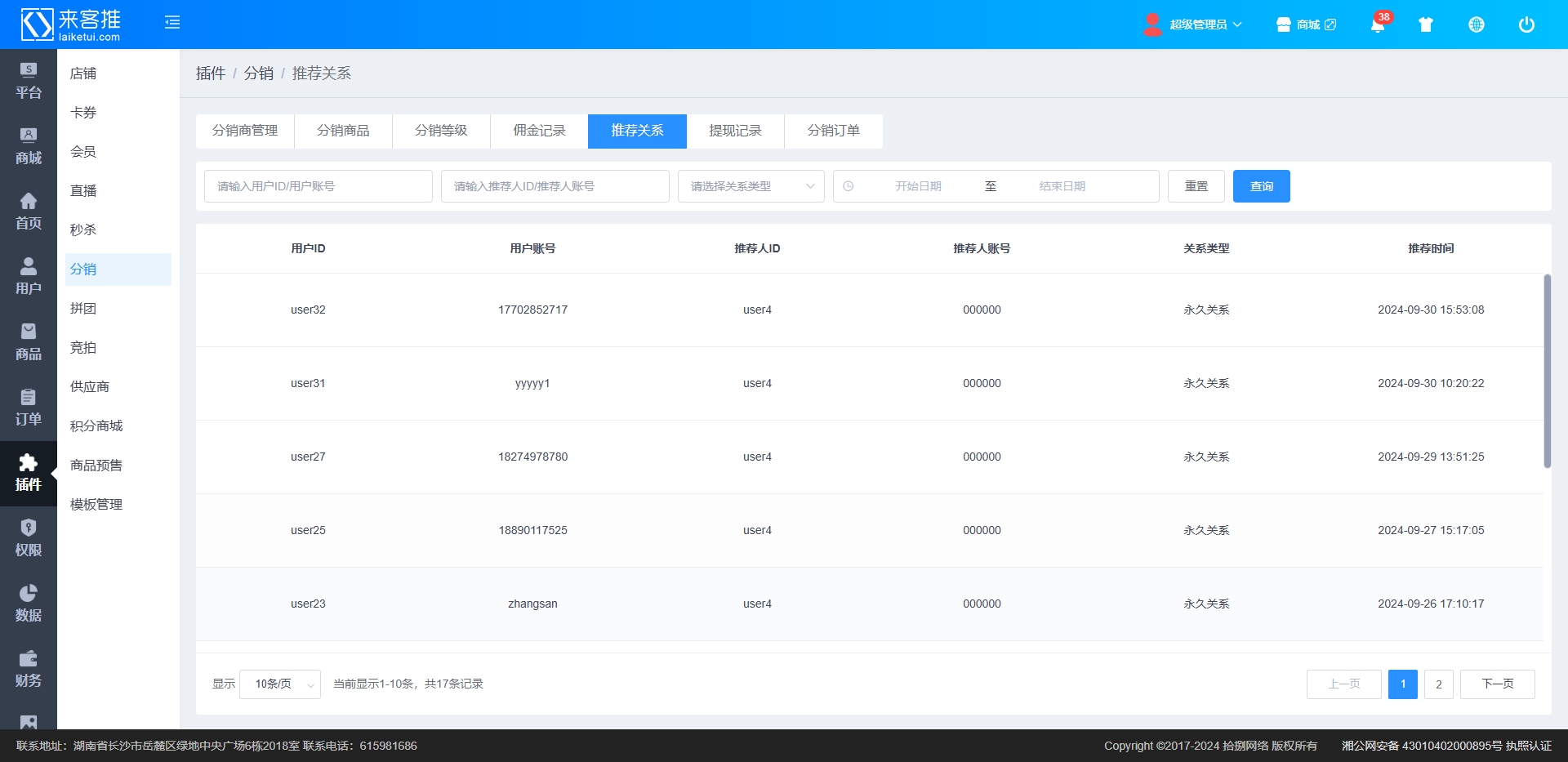Open the 财务 finance sidebar icon
The image size is (1568, 762).
[x=29, y=670]
